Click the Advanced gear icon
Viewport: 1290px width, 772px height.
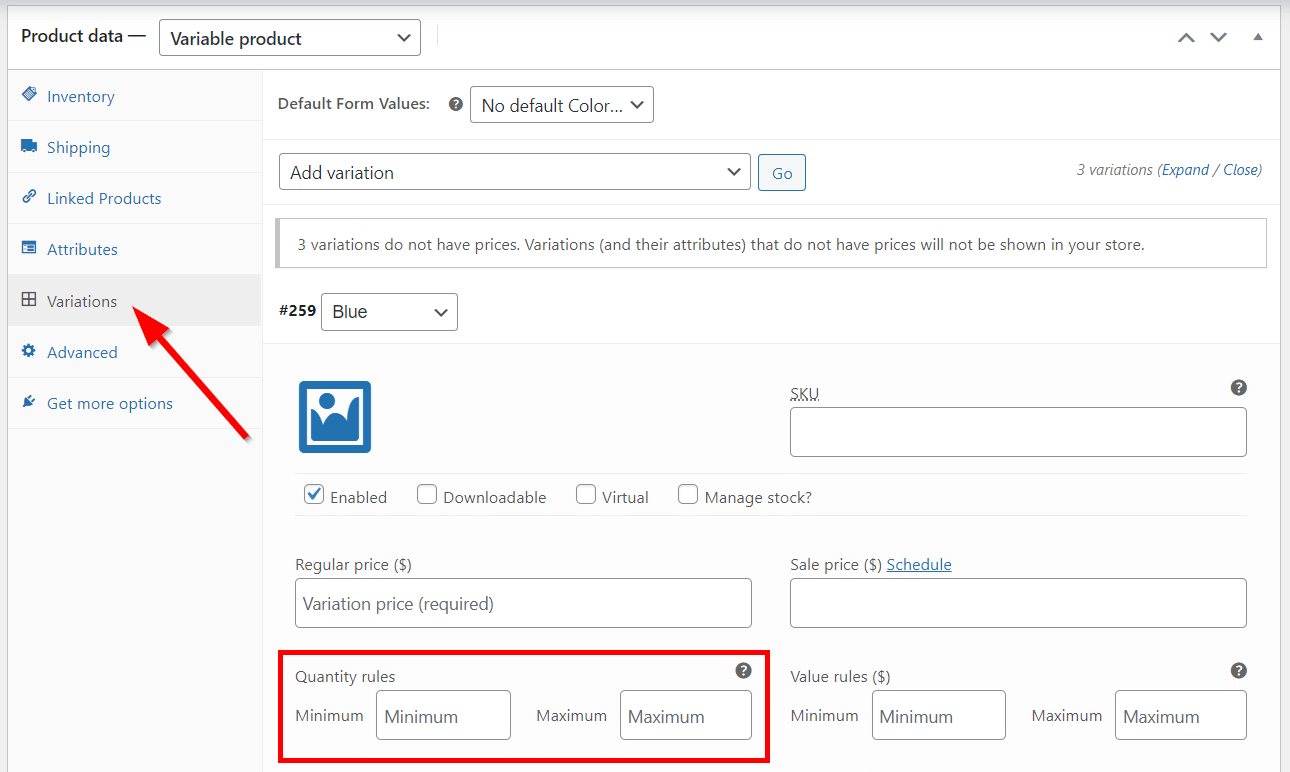(29, 351)
